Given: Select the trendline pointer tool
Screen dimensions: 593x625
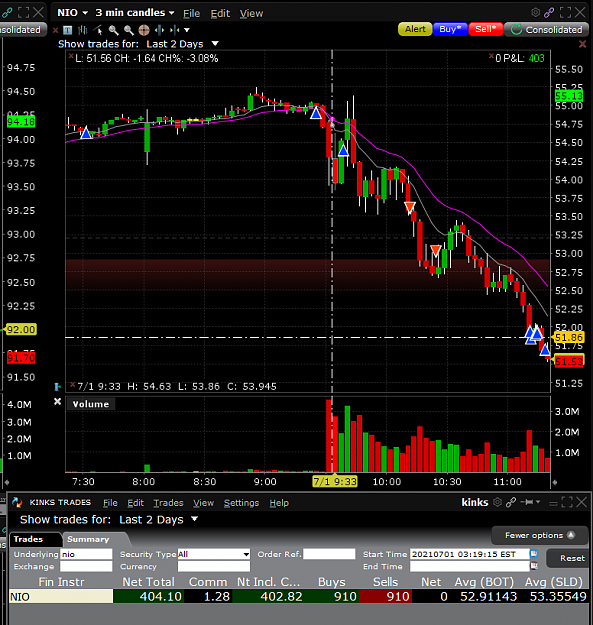Looking at the screenshot, I should (98, 30).
